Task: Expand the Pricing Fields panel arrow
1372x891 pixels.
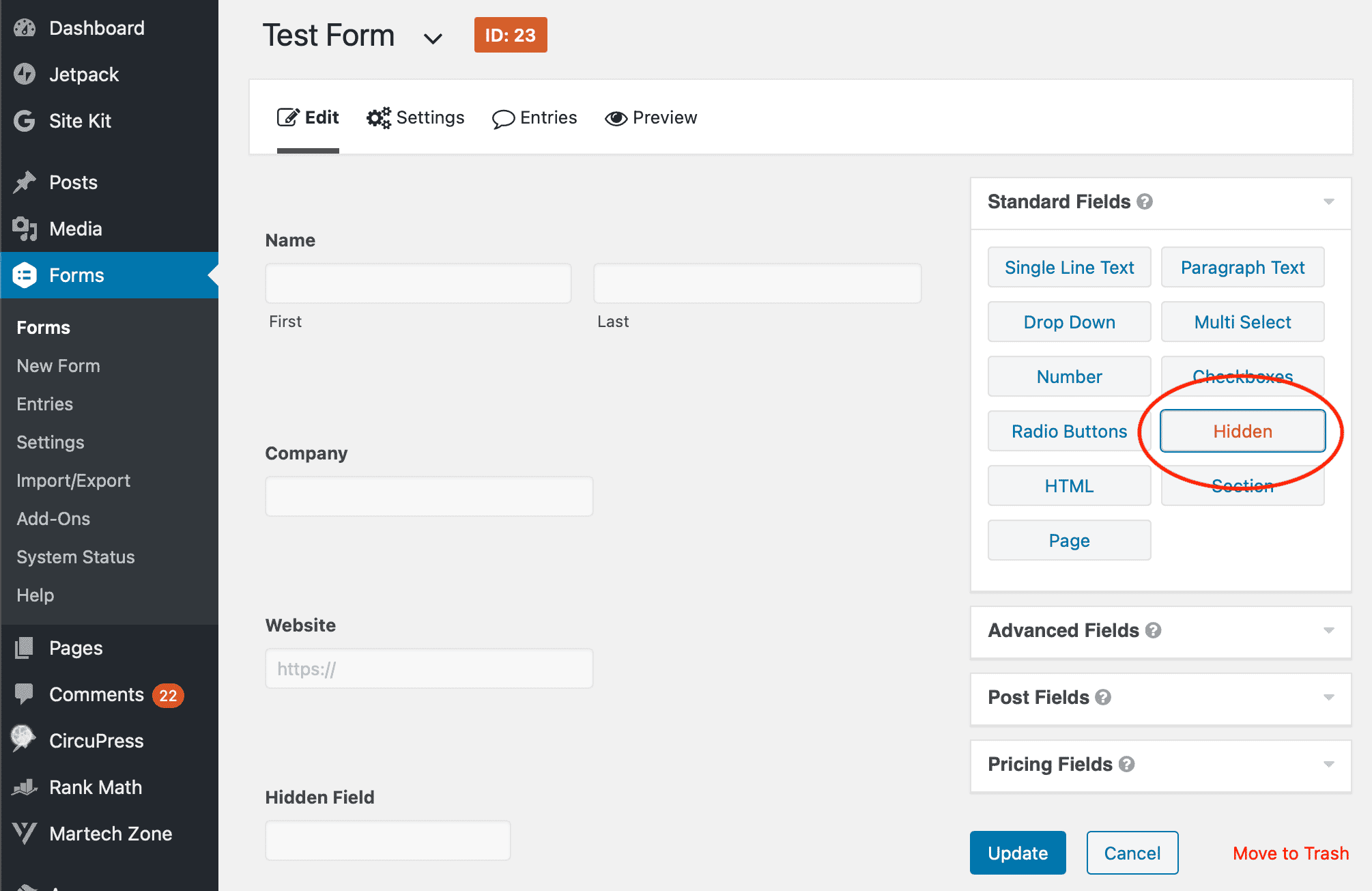Action: click(1328, 764)
